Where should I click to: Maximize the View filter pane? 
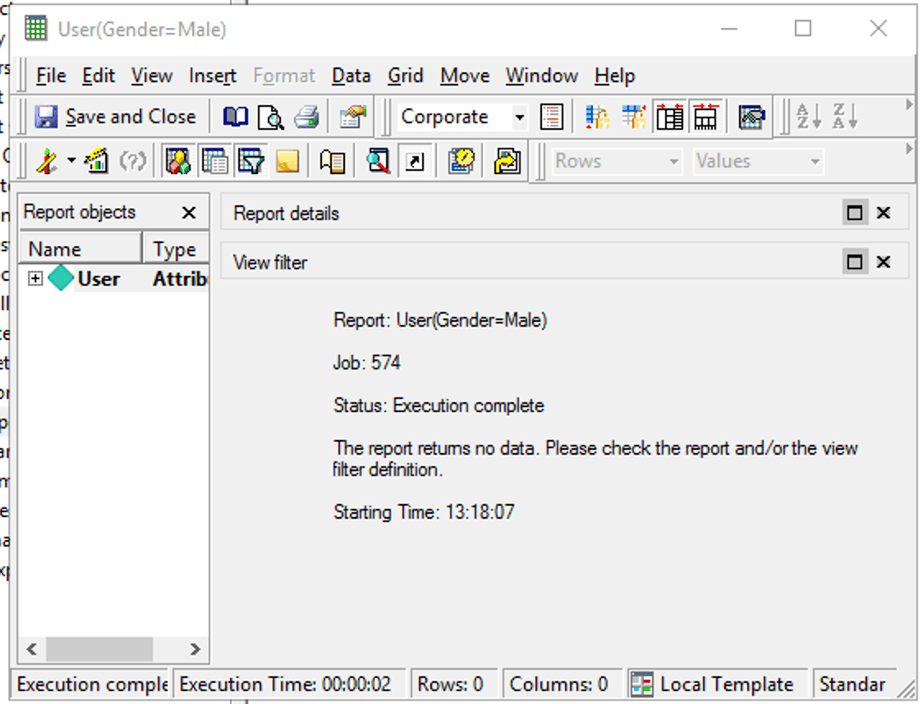(x=854, y=262)
